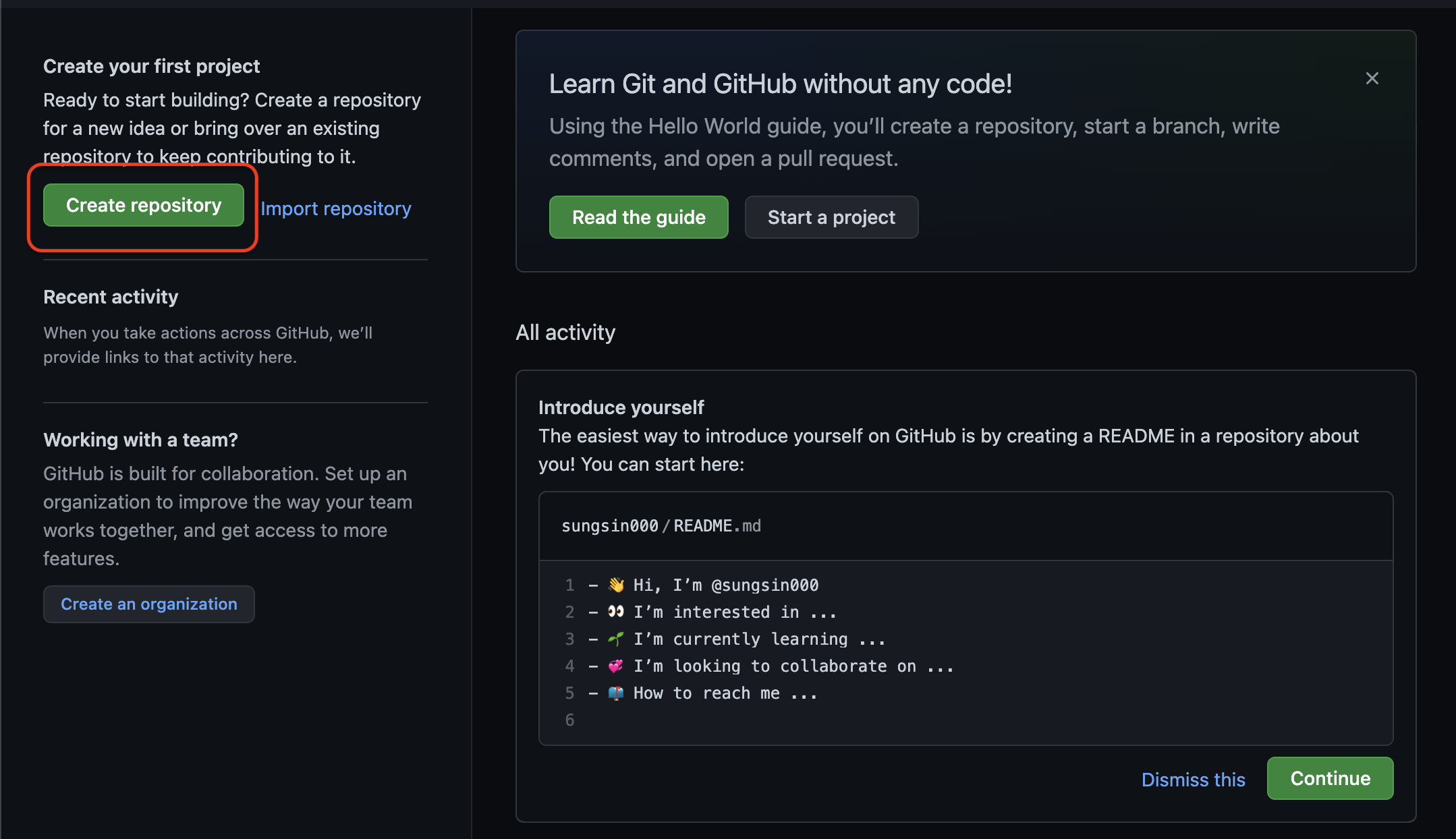Screen dimensions: 1456x839
Task: Click the seedling emoji on line 3
Action: coord(616,639)
